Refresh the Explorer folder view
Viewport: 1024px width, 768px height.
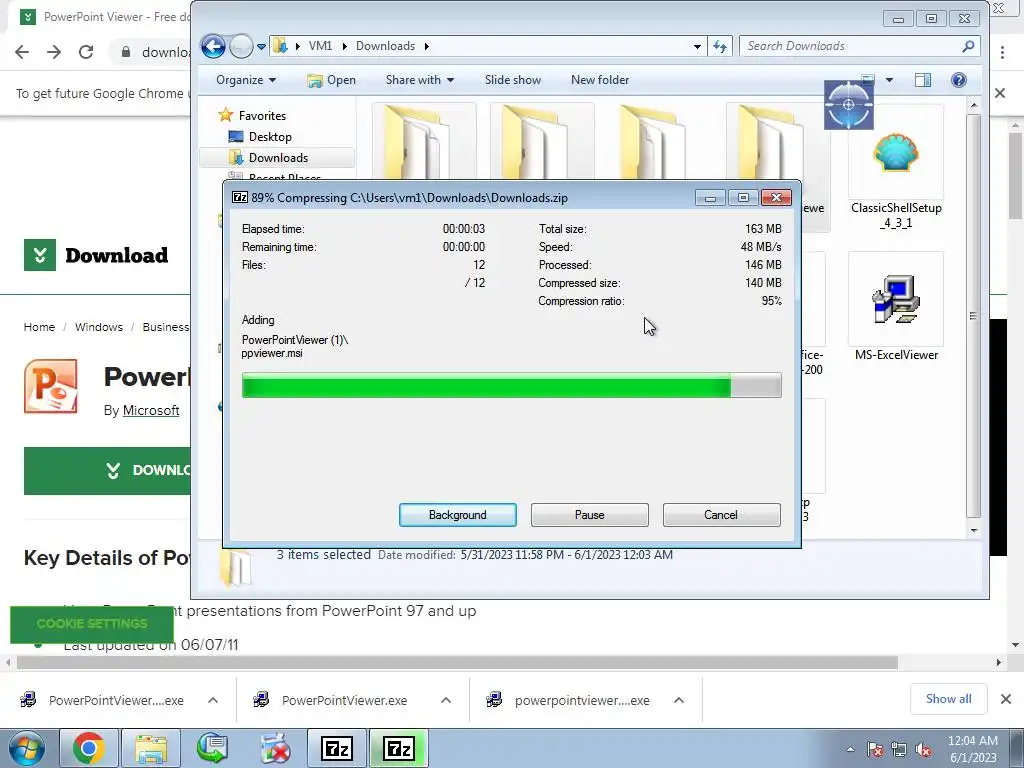coord(720,46)
